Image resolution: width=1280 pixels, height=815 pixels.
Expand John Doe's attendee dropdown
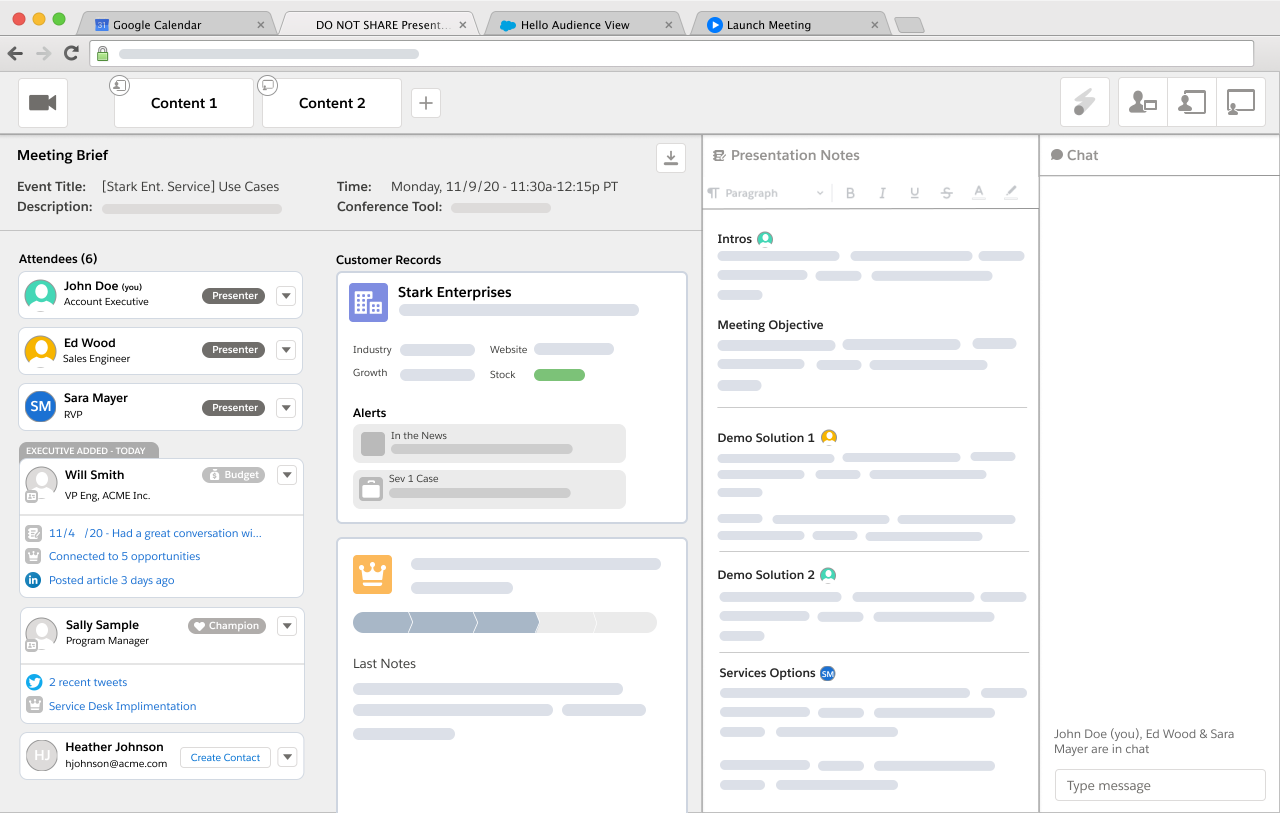click(286, 296)
